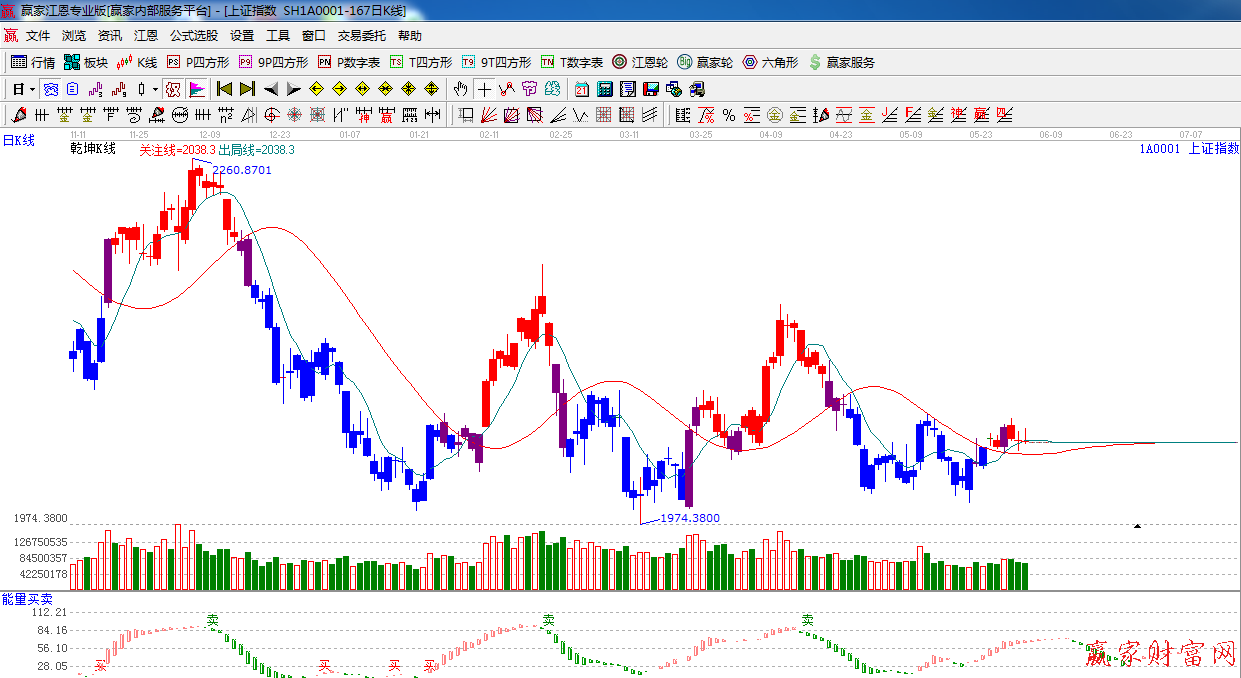Open the candlestick-style dropdown arrow
Image resolution: width=1241 pixels, height=678 pixels.
pyautogui.click(x=155, y=89)
